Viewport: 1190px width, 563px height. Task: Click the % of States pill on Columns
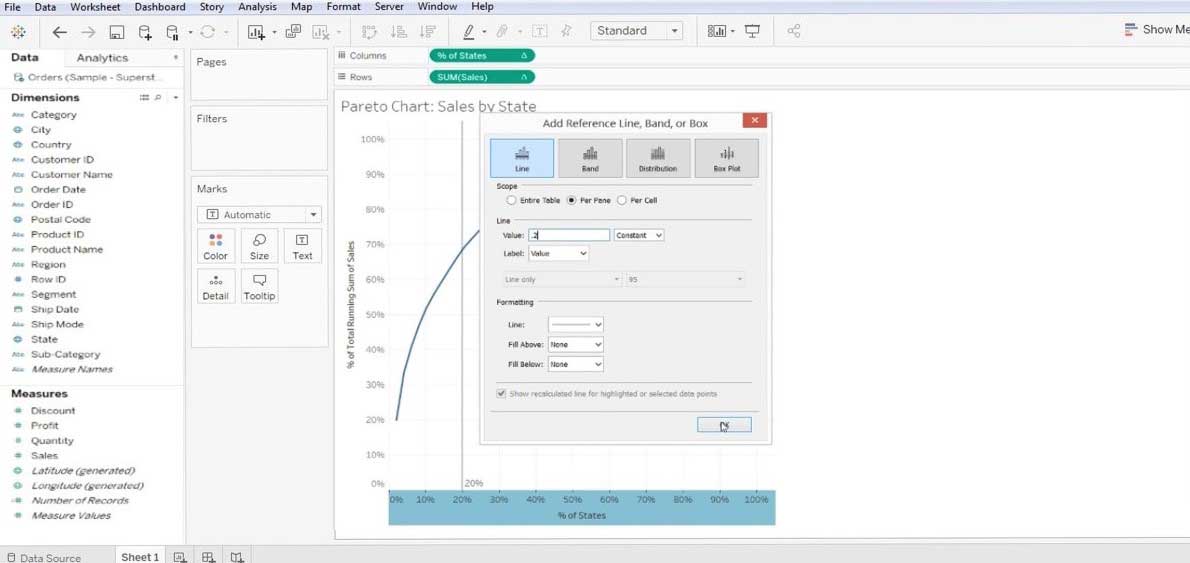482,55
